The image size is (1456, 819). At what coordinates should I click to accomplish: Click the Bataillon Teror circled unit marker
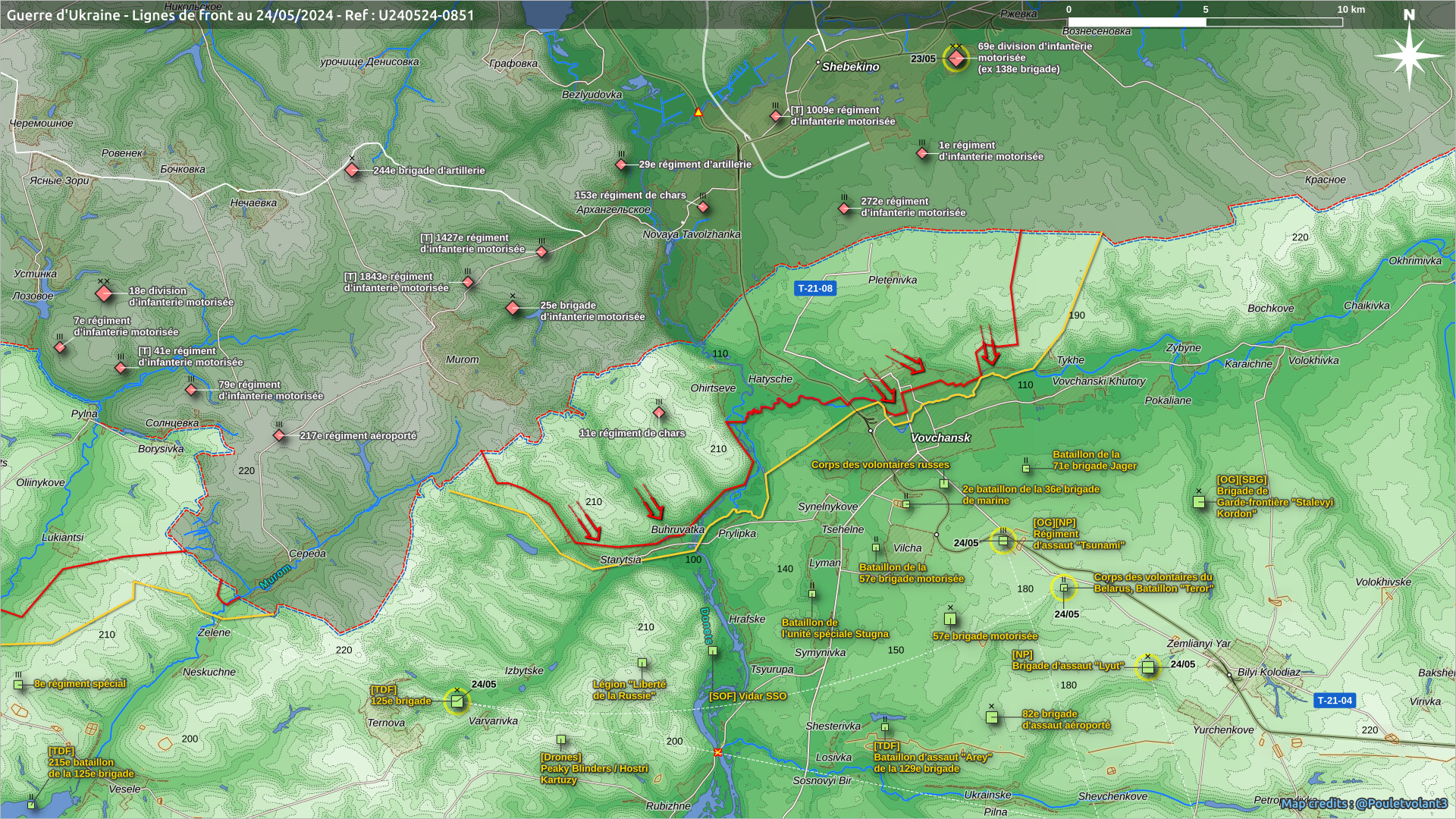[x=1063, y=587]
